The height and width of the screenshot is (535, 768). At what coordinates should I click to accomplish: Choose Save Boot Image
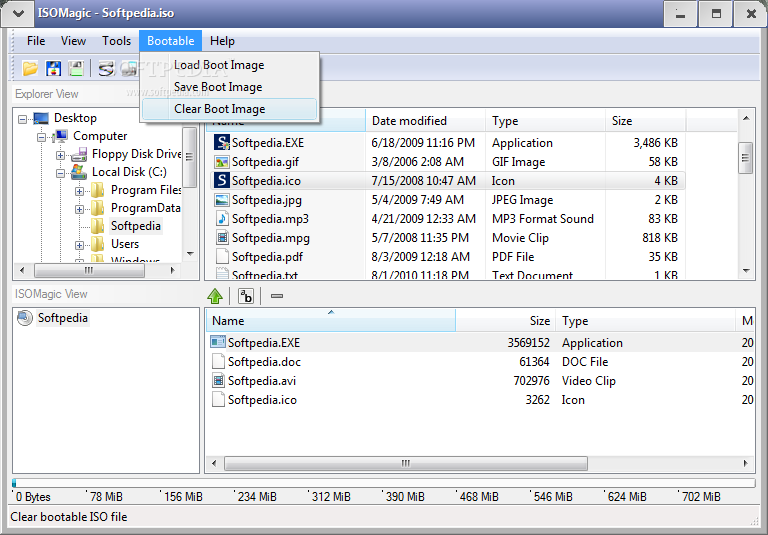pos(230,87)
